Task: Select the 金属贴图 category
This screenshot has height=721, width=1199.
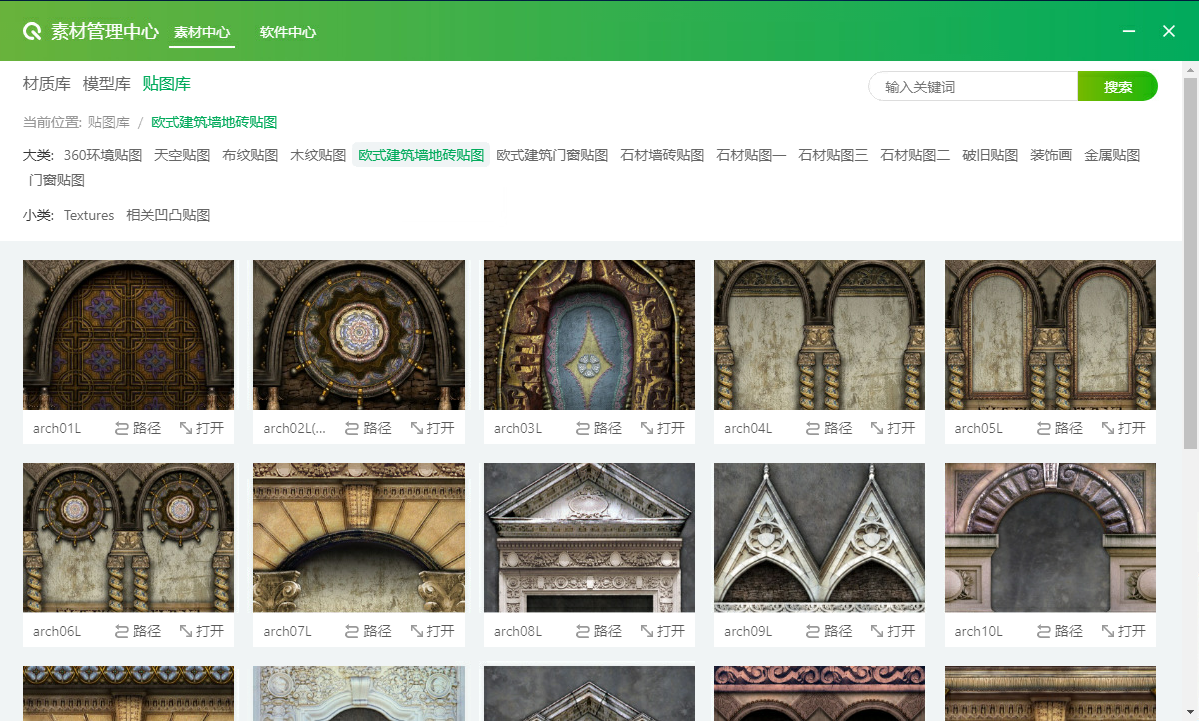Action: click(1112, 155)
